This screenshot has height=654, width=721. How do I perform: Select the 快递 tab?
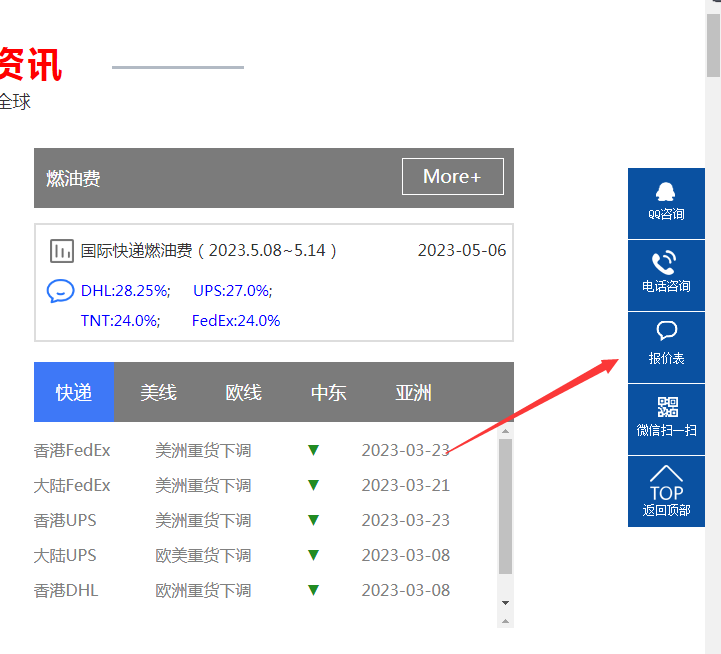tap(74, 392)
